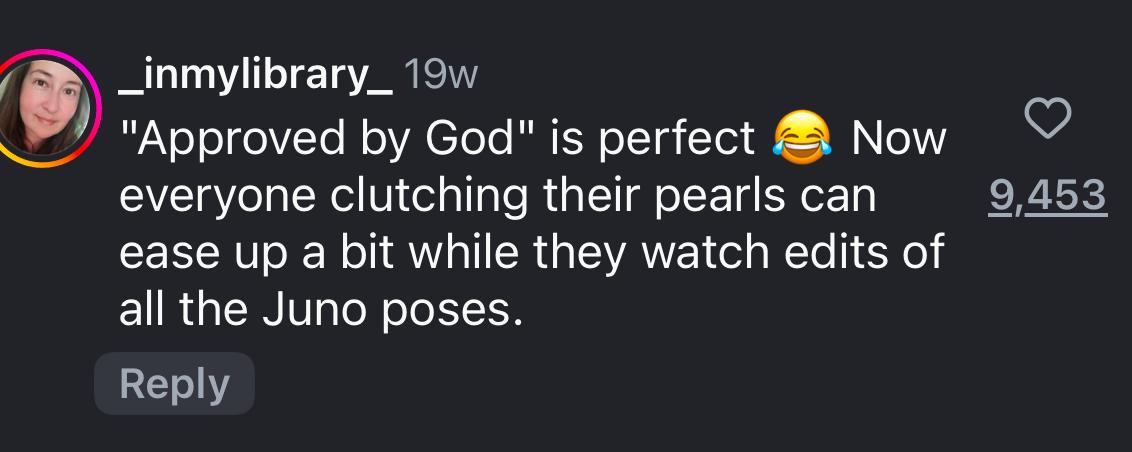Viewport: 1132px width, 452px height.
Task: Like the comment with the heart icon
Action: pyautogui.click(x=1049, y=120)
